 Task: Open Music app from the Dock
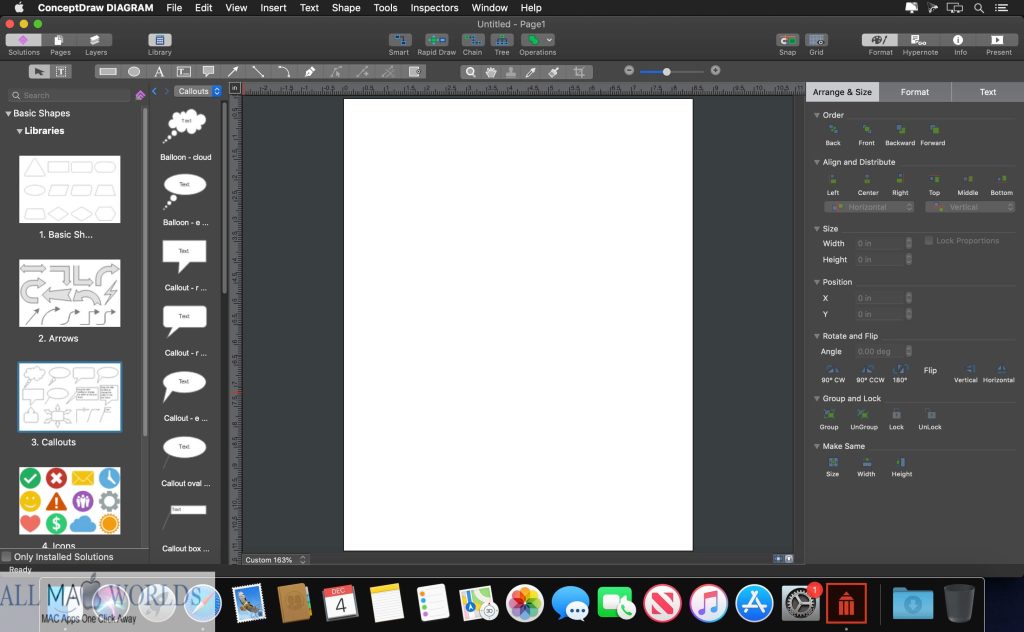708,603
